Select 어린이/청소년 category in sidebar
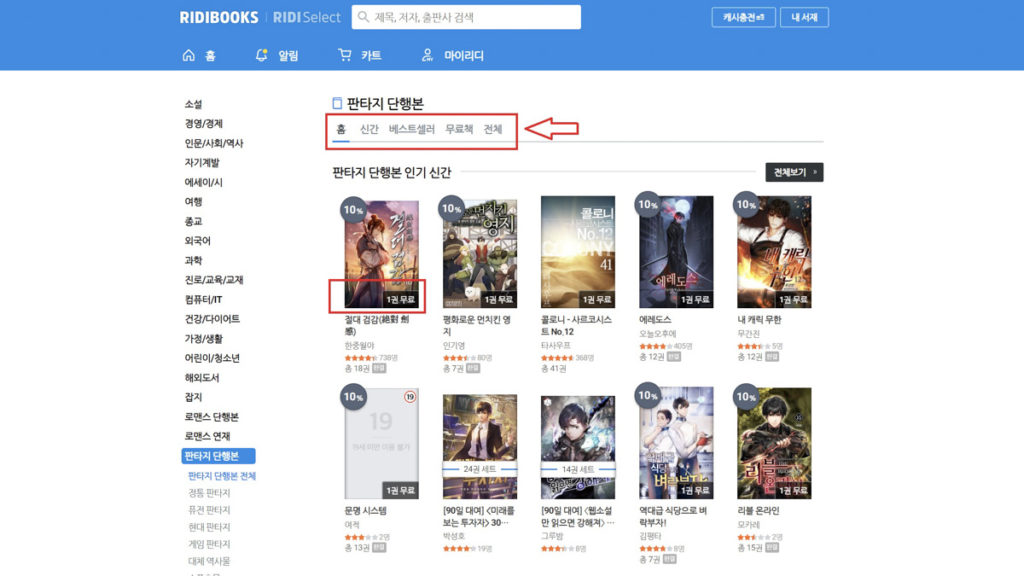This screenshot has height=576, width=1024. click(212, 358)
